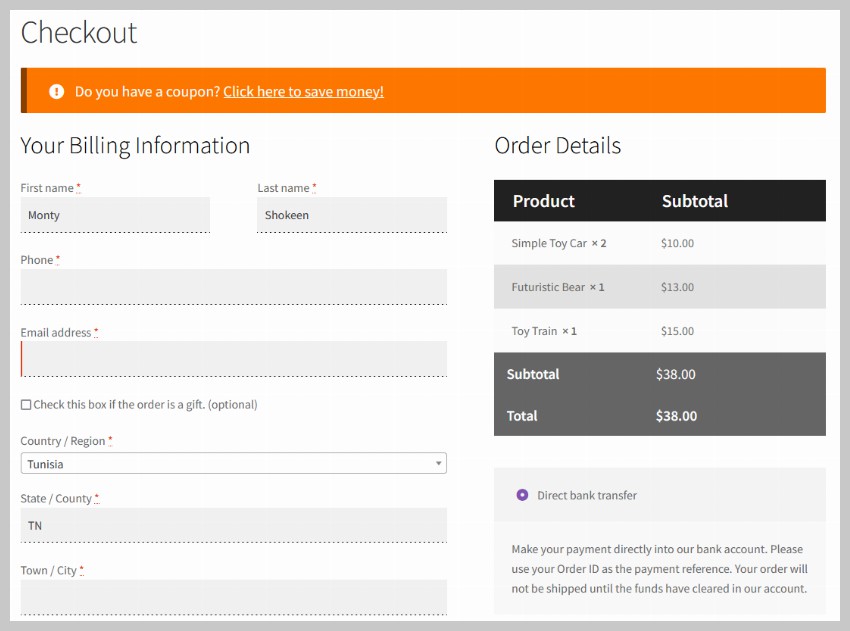Select the empty Phone input field
The height and width of the screenshot is (631, 850).
click(233, 287)
